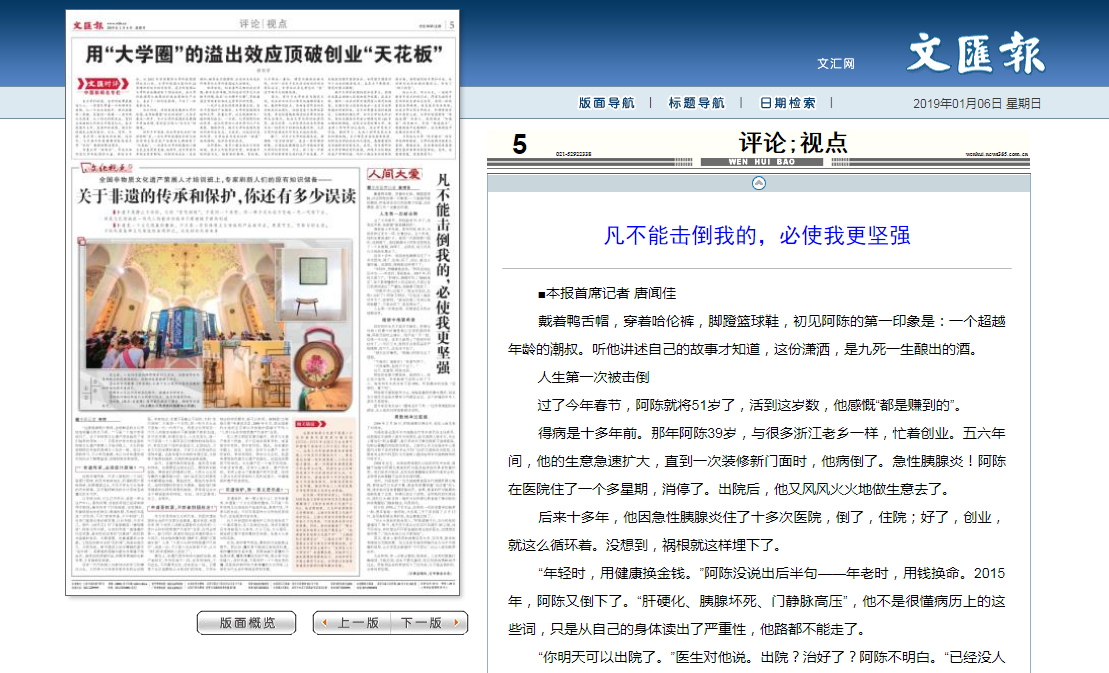This screenshot has height=673, width=1109.
Task: Open top headline about 大学圈 on page thumbnail
Action: 264,53
